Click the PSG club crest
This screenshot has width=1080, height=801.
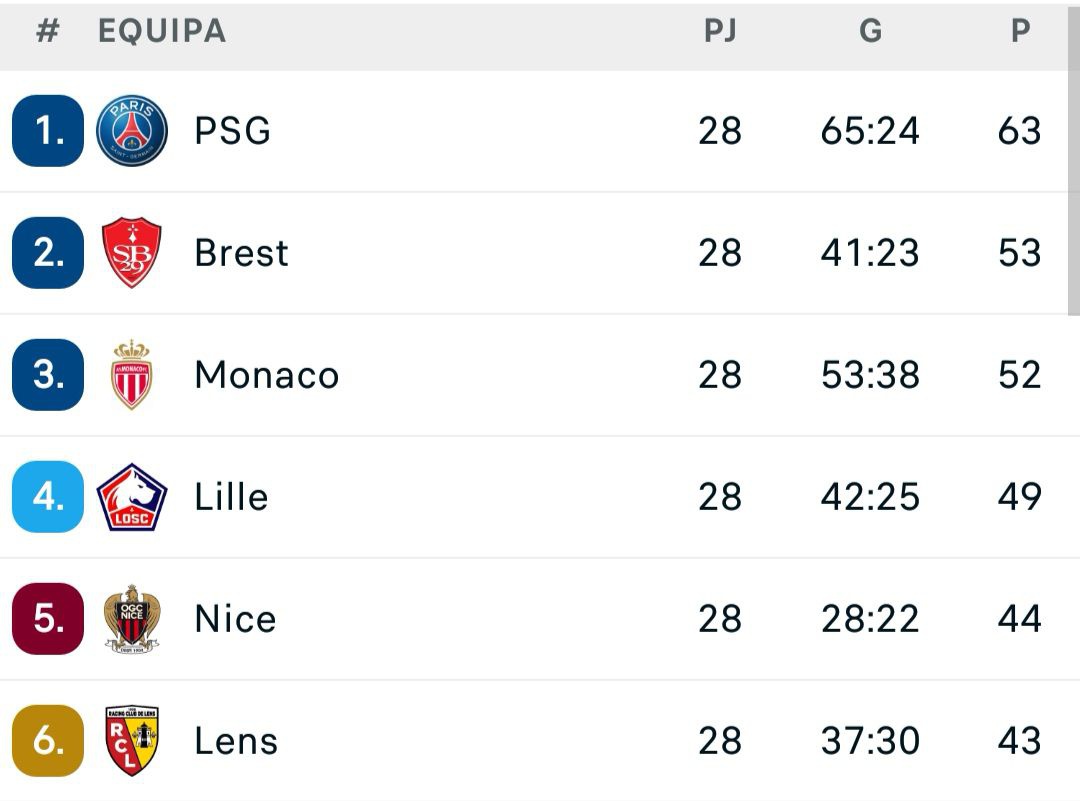click(x=133, y=131)
